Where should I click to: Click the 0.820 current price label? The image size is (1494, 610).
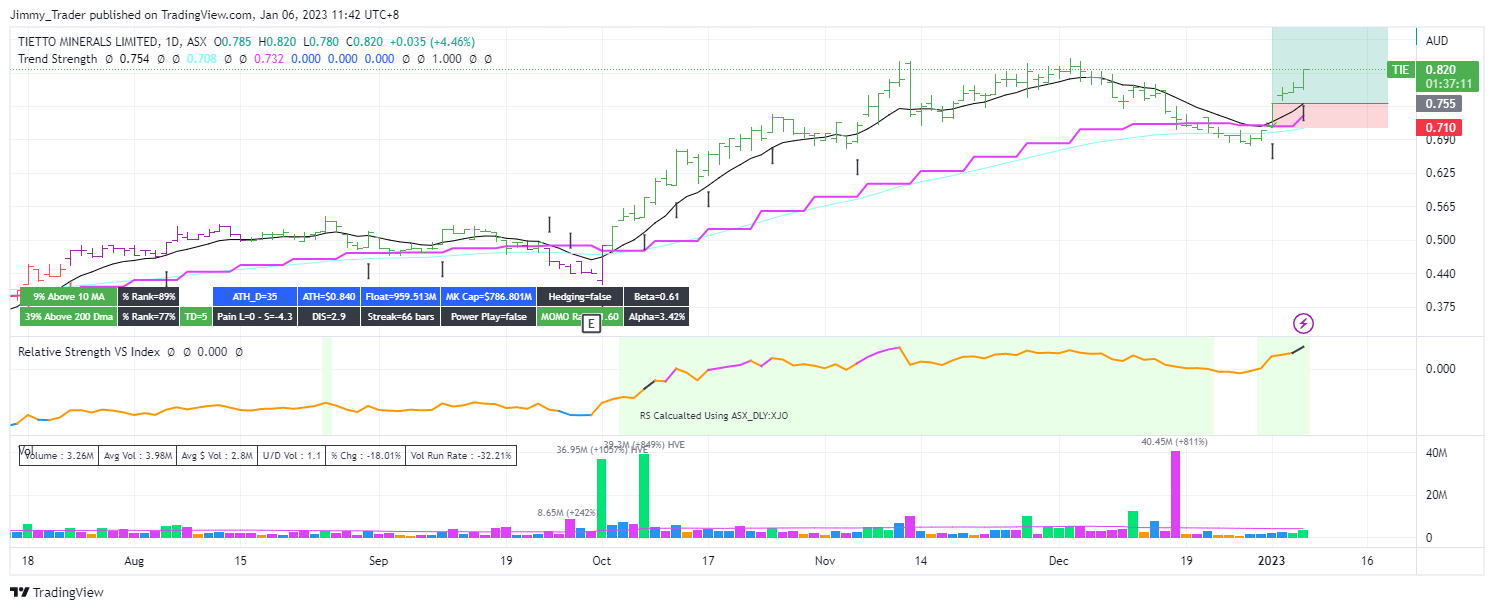[1439, 69]
